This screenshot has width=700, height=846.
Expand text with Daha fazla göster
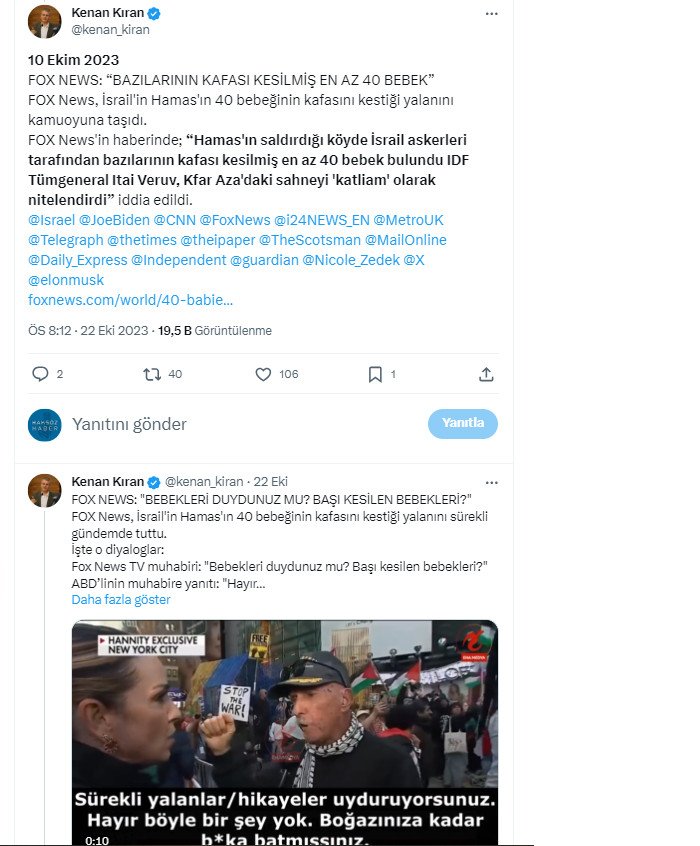[x=121, y=599]
